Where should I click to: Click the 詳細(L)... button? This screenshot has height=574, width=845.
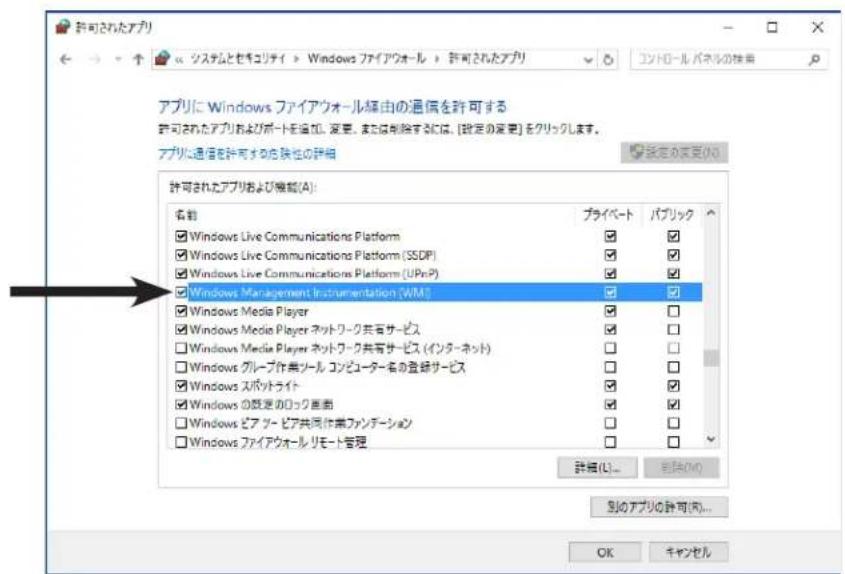pos(597,467)
